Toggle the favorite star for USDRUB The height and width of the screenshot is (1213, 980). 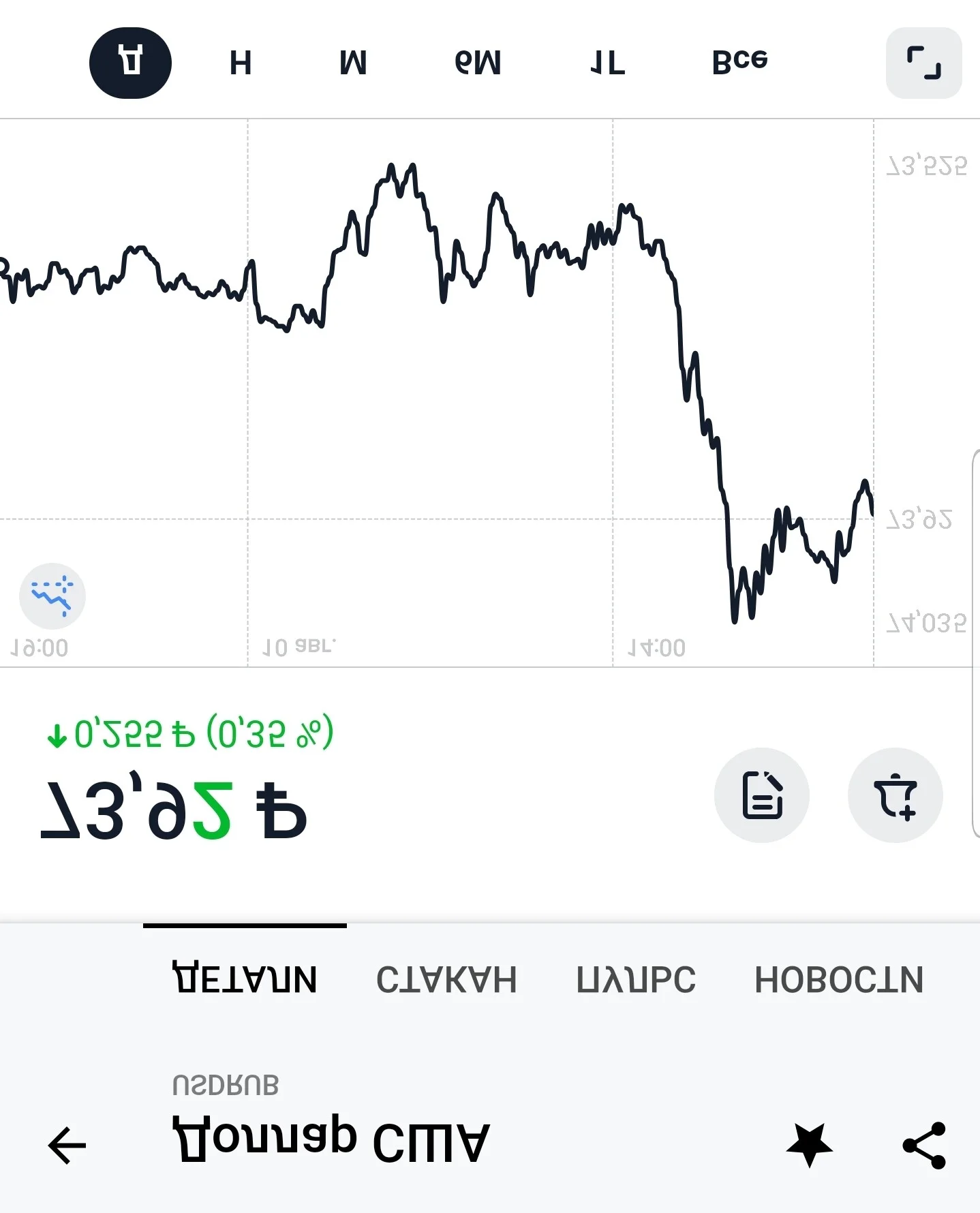click(x=809, y=1145)
